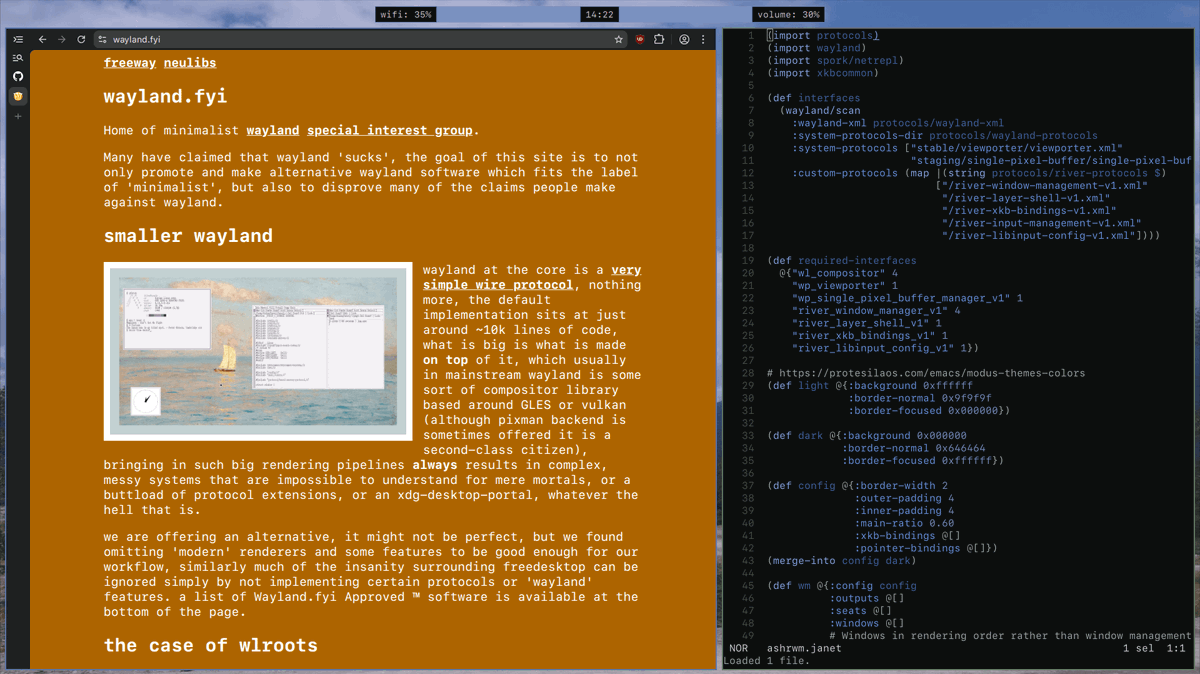
Task: Open the GitHub pinned tab in sidebar
Action: coord(17,76)
